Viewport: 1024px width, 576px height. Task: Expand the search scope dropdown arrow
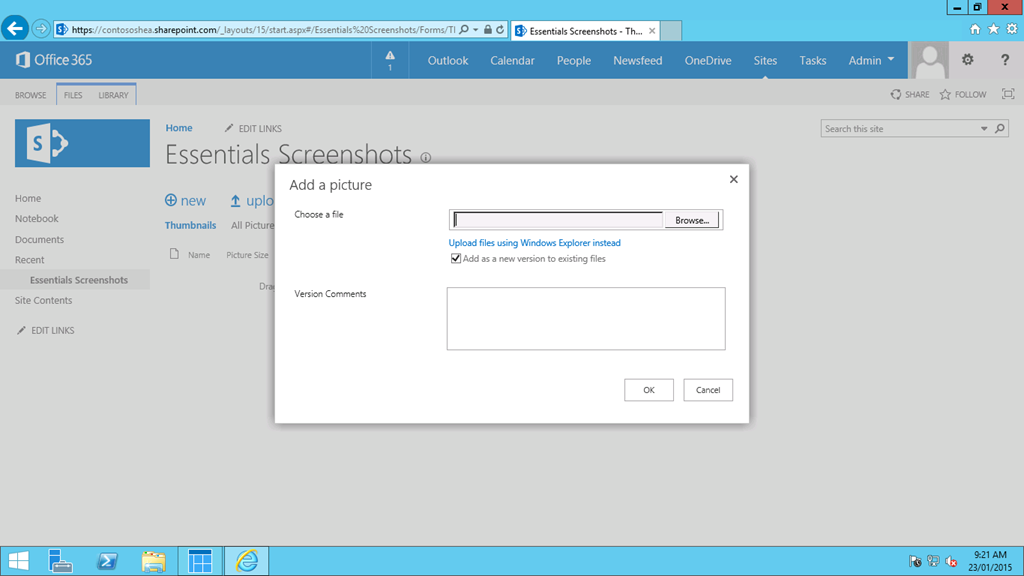(x=984, y=129)
